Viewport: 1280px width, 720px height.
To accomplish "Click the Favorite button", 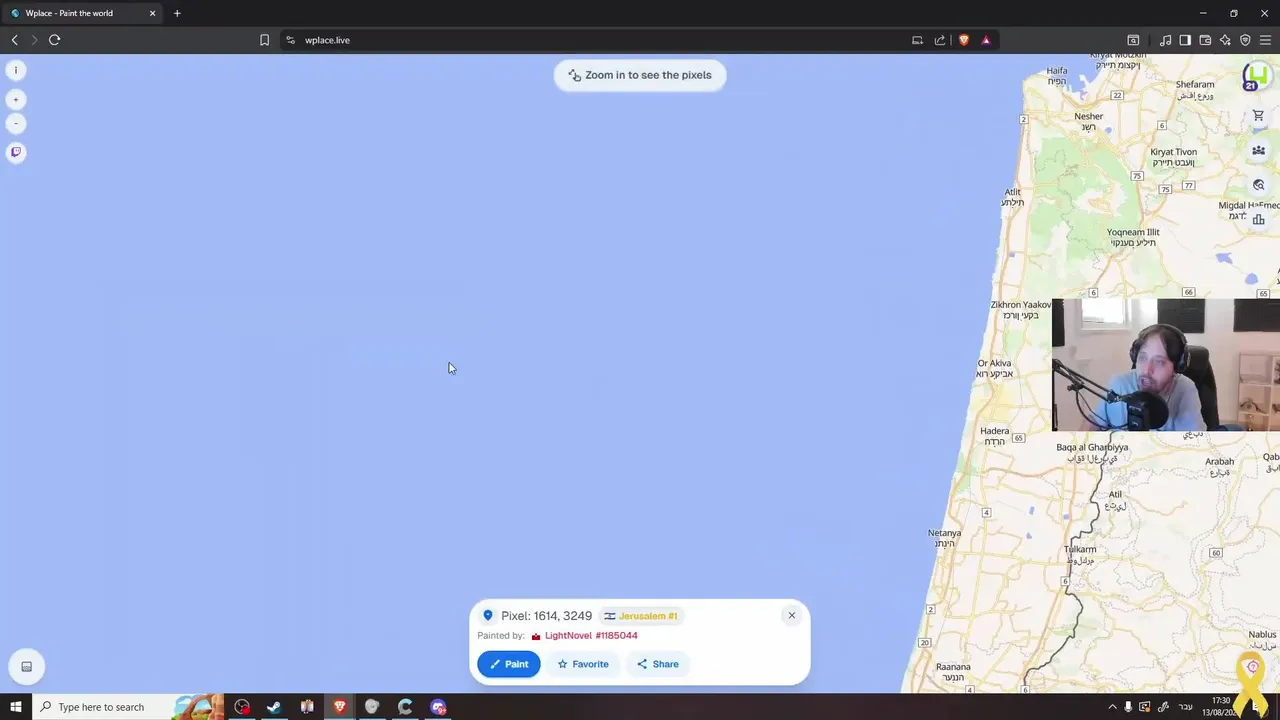I will click(583, 664).
